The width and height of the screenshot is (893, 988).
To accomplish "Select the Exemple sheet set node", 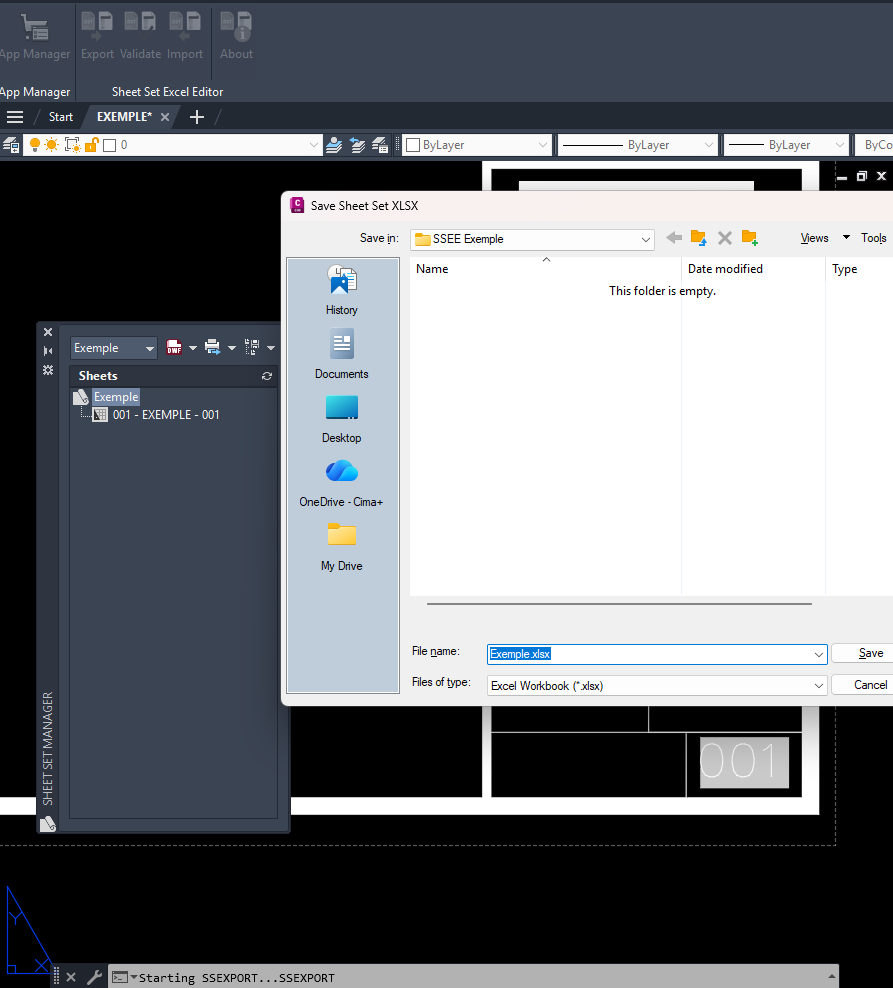I will click(x=116, y=396).
